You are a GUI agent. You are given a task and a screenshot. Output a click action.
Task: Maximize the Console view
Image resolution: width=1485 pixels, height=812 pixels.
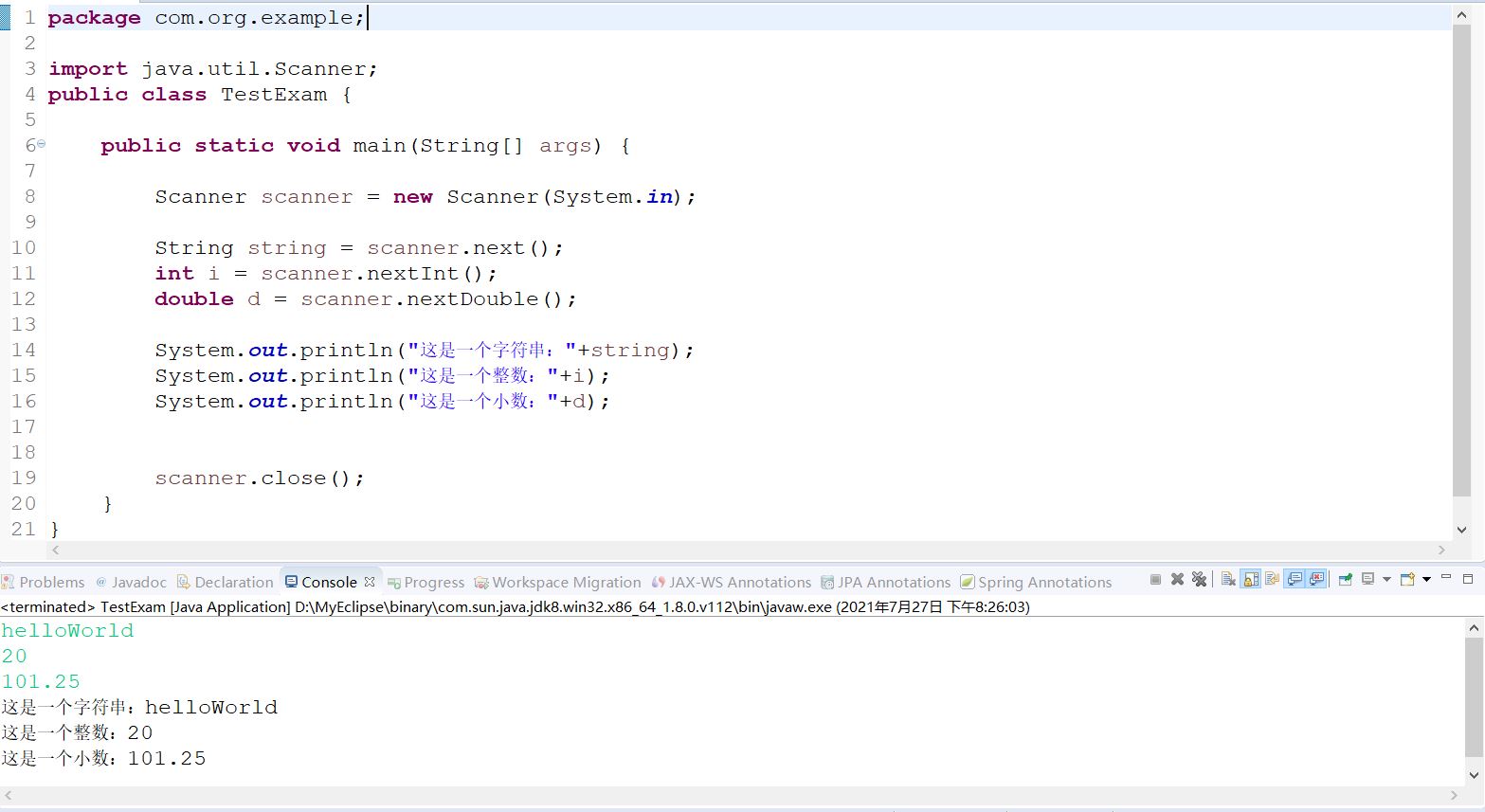click(1468, 580)
